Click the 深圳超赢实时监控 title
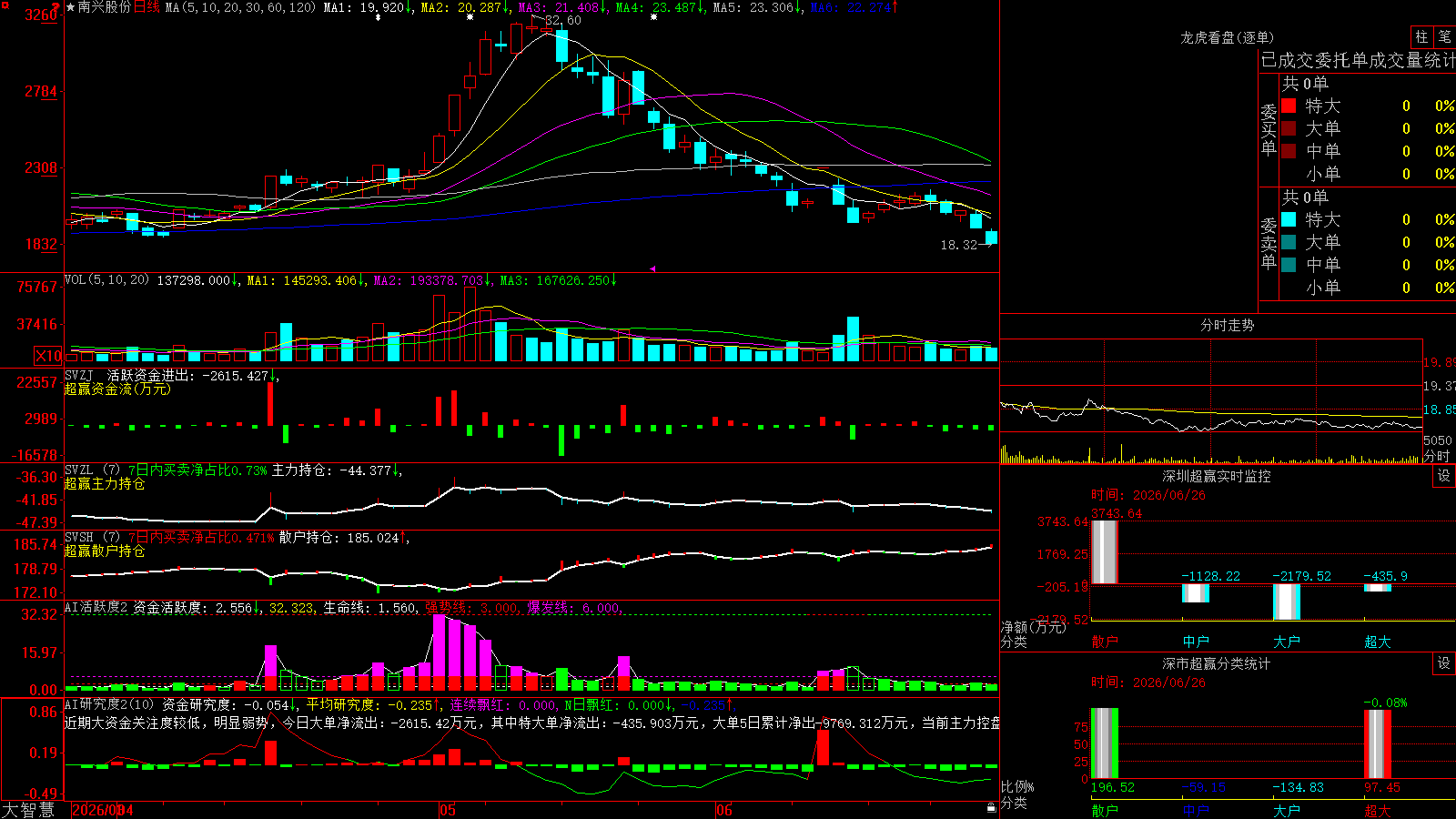The width and height of the screenshot is (1456, 819). (1217, 476)
